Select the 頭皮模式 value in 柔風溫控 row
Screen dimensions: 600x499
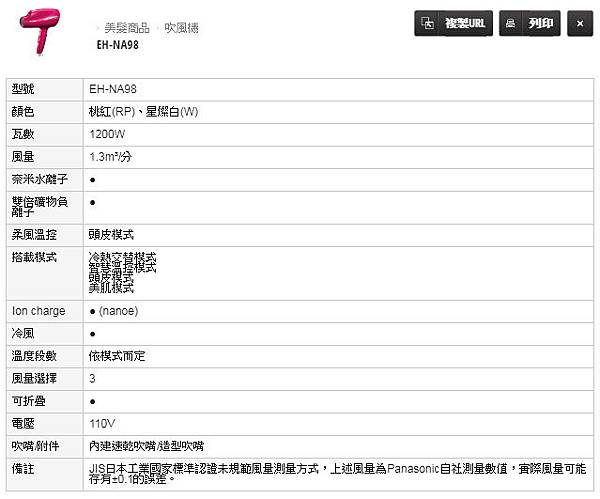[111, 235]
